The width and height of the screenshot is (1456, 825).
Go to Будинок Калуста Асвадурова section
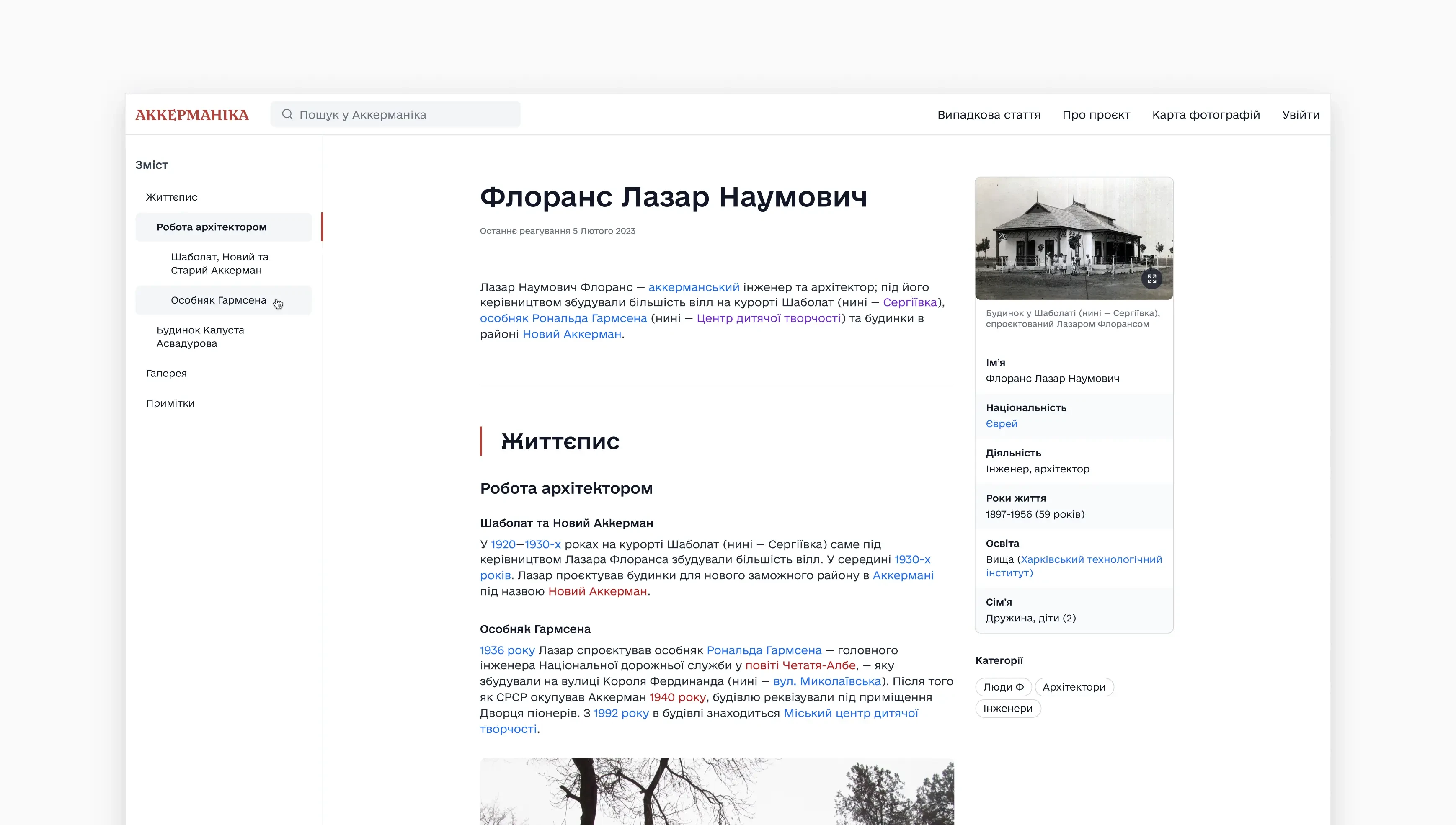coord(200,337)
